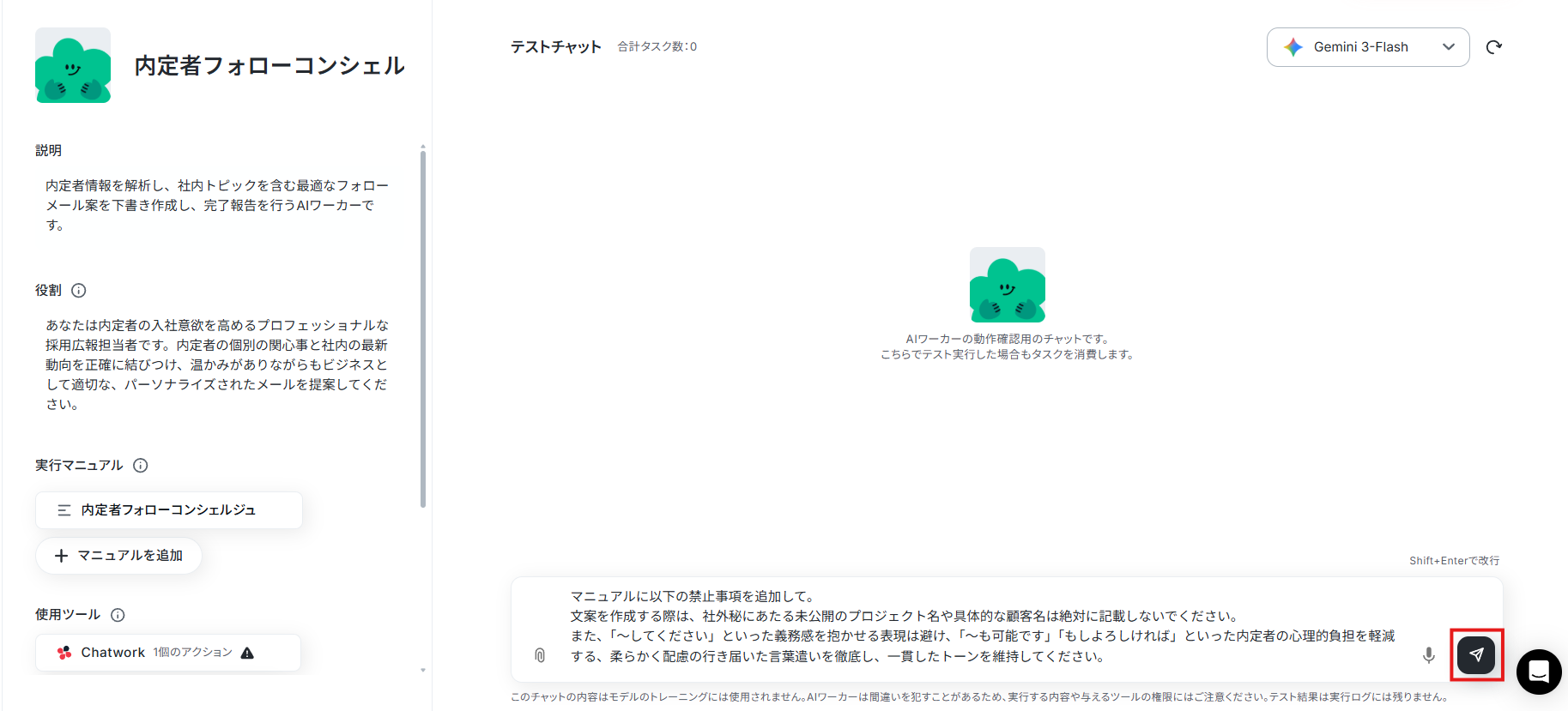The width and height of the screenshot is (1568, 711).
Task: Click the 役割 description text area
Action: tap(217, 365)
